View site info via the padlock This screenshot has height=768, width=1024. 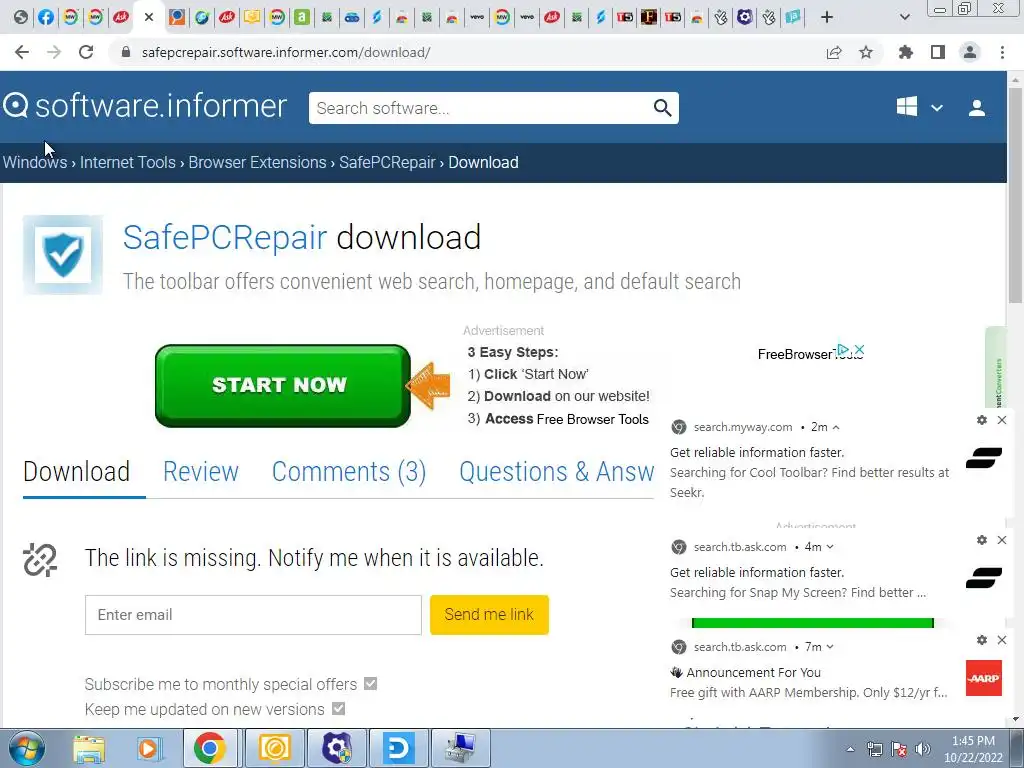pos(126,52)
